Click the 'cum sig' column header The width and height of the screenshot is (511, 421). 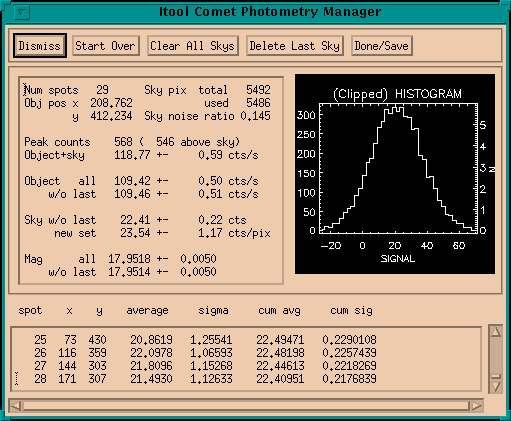click(351, 311)
